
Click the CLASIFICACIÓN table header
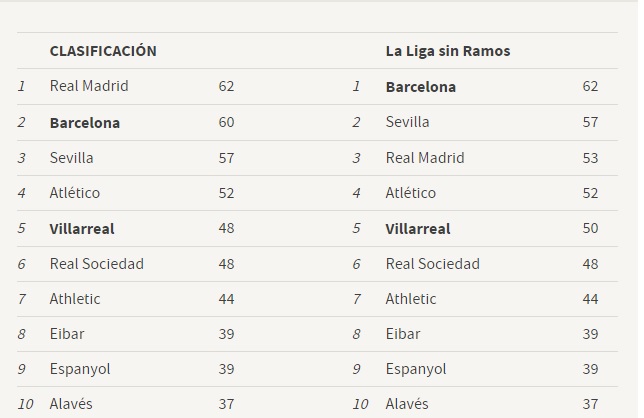[103, 50]
